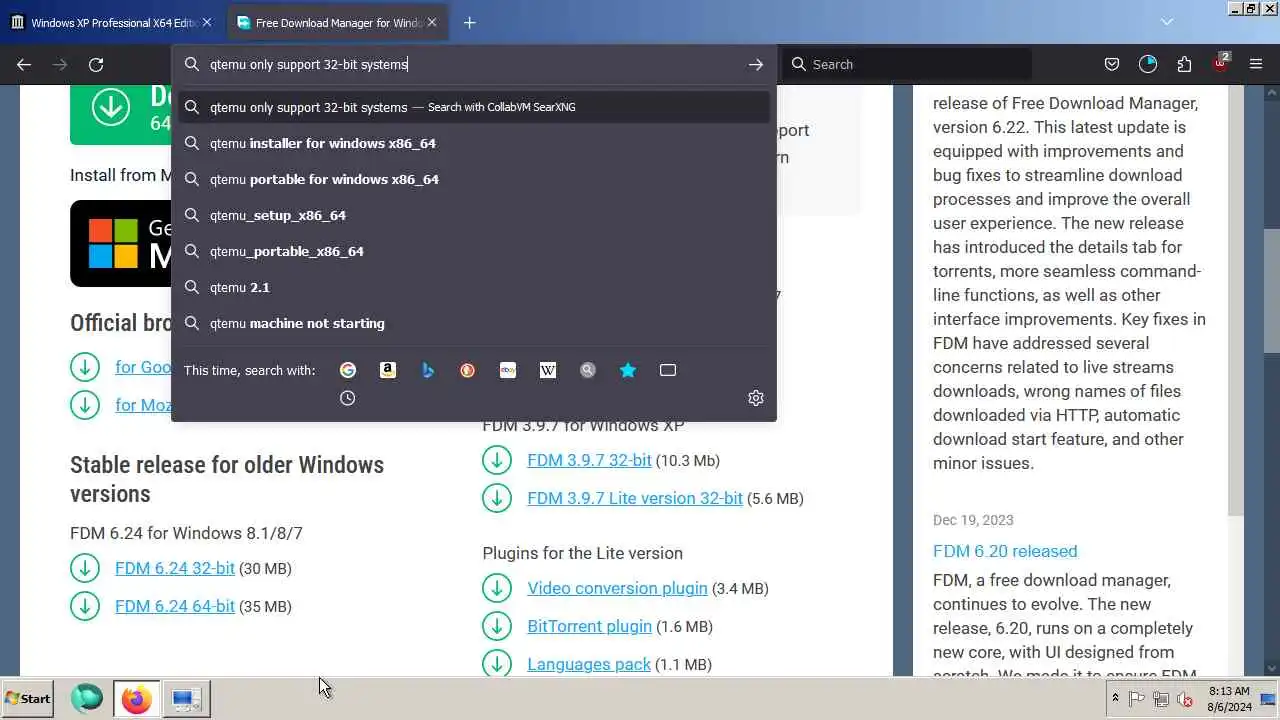Search open tabs via the tab icon
This screenshot has height=720, width=1280.
pos(668,370)
